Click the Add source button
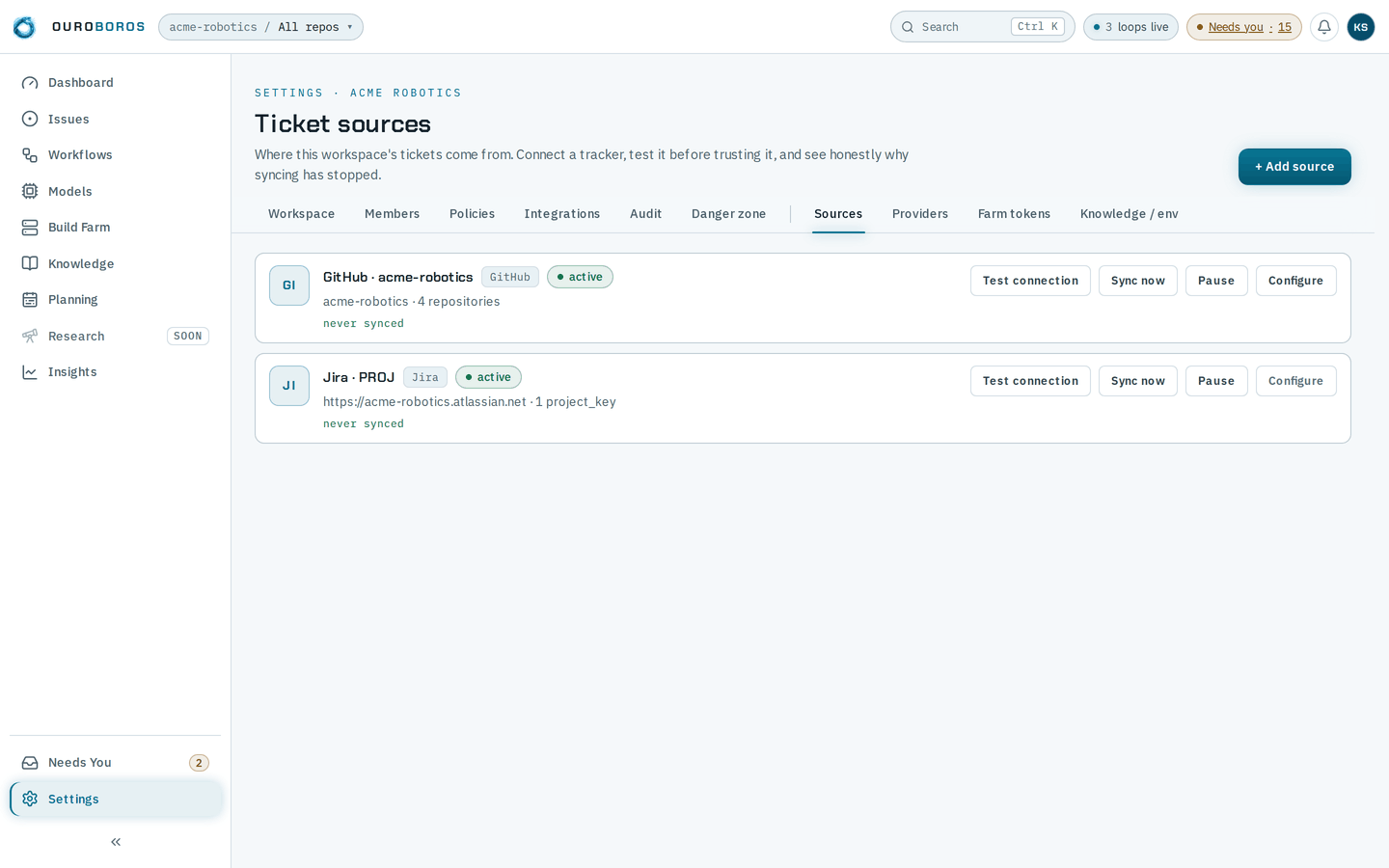This screenshot has height=868, width=1389. (x=1294, y=167)
